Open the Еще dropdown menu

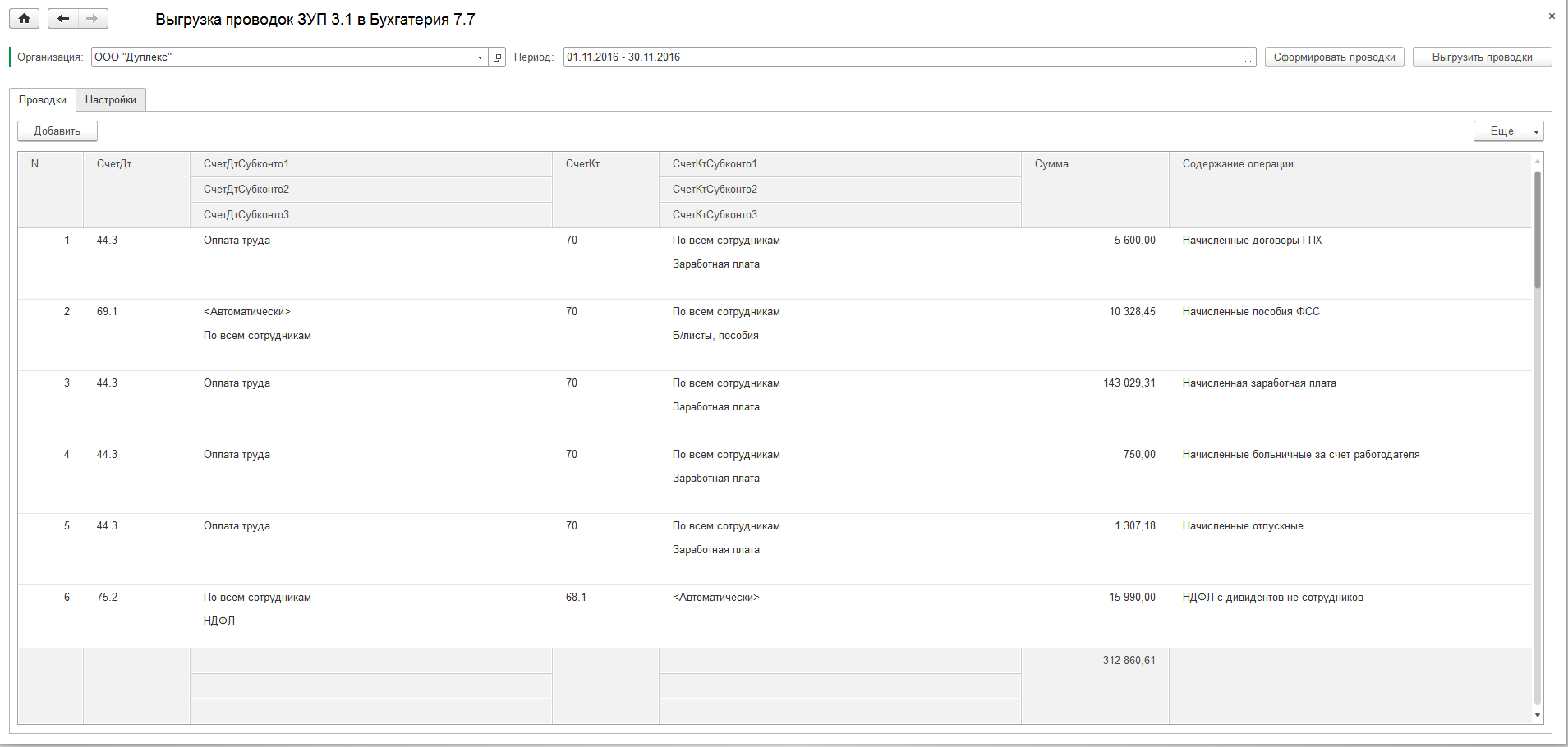point(1508,131)
